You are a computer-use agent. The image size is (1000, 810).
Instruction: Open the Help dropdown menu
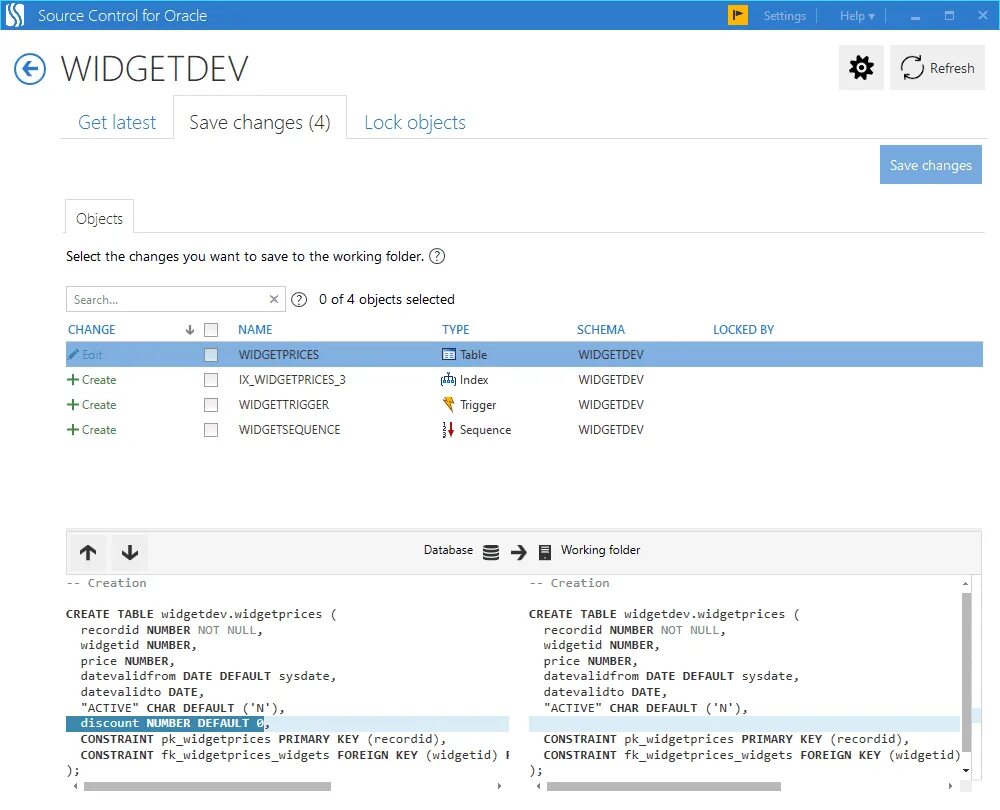(x=857, y=16)
